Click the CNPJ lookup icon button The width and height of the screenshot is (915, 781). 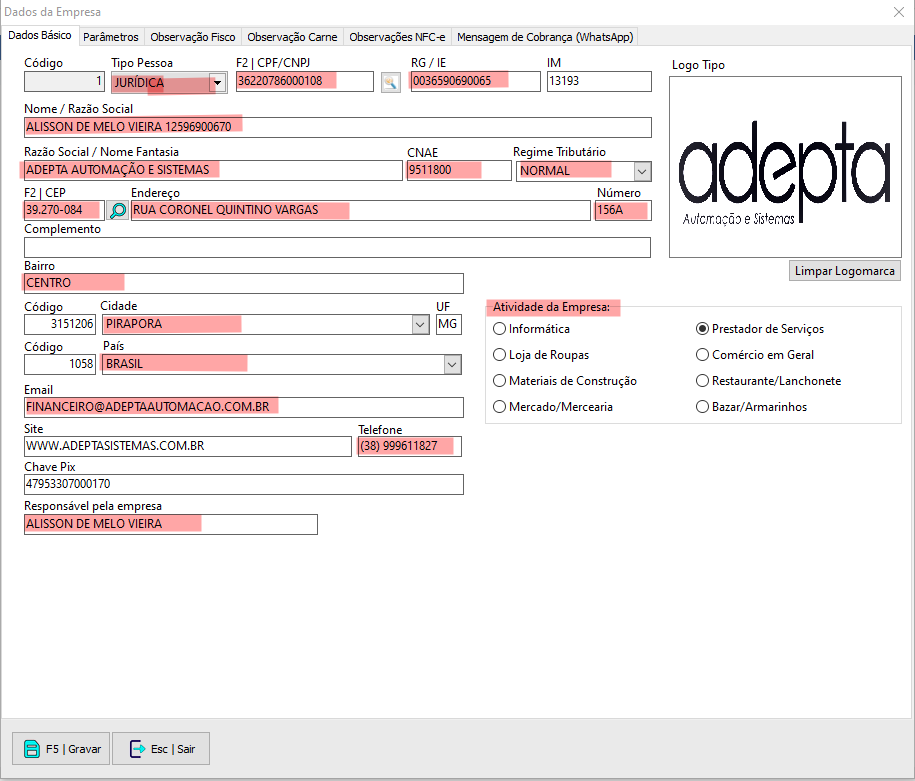click(390, 82)
